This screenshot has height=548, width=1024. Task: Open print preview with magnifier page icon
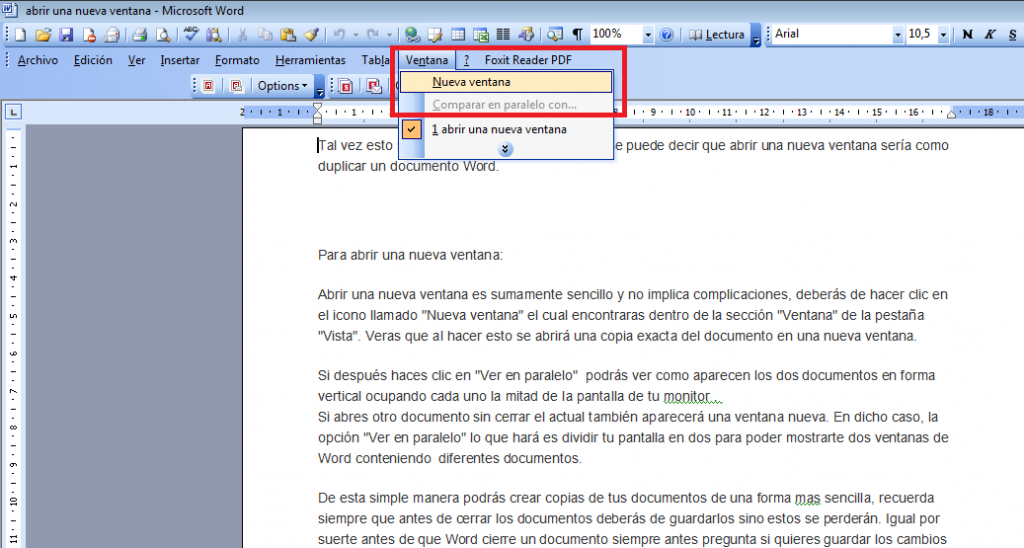click(x=163, y=35)
